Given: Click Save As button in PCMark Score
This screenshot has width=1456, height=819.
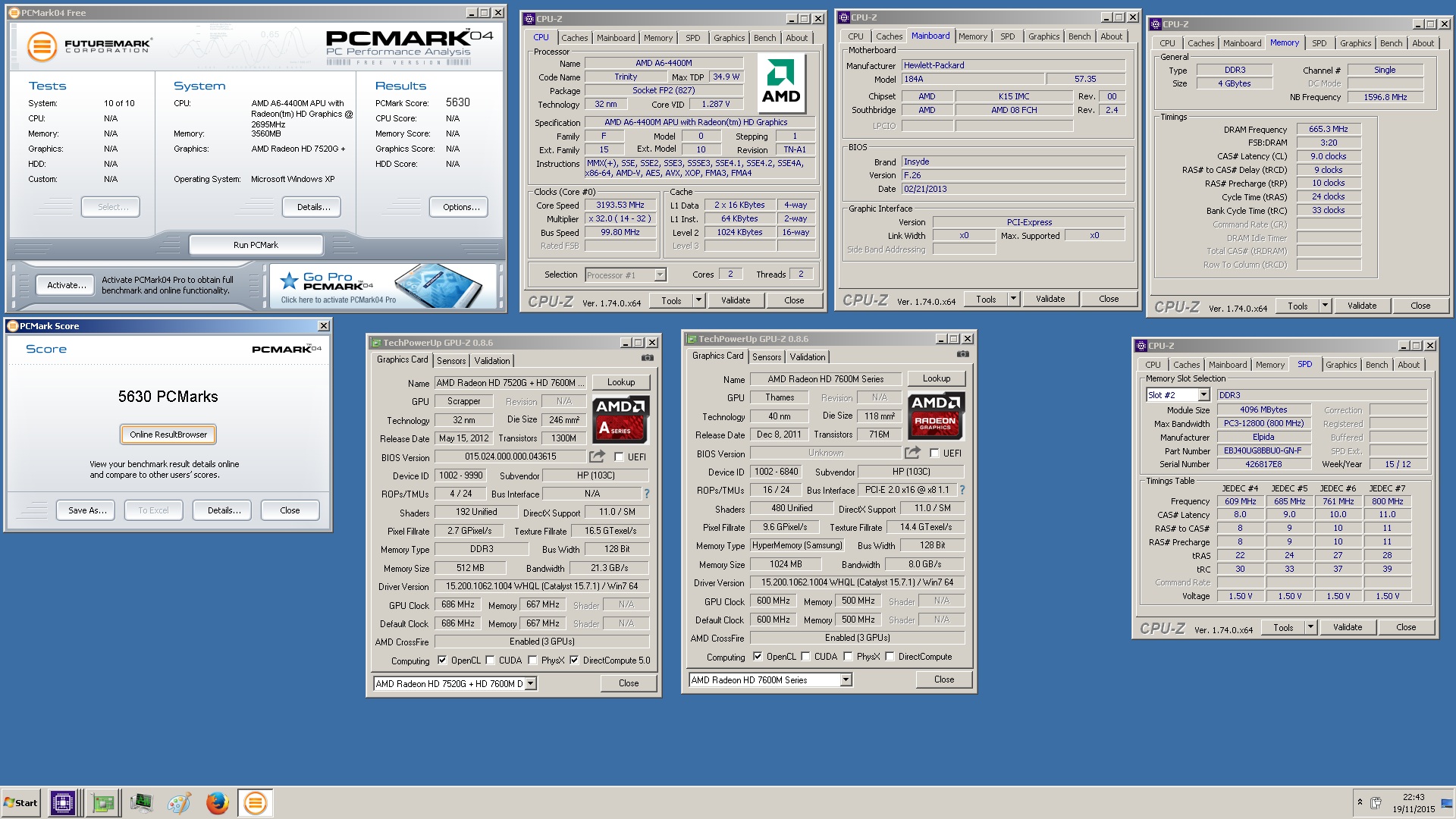Looking at the screenshot, I should tap(86, 510).
